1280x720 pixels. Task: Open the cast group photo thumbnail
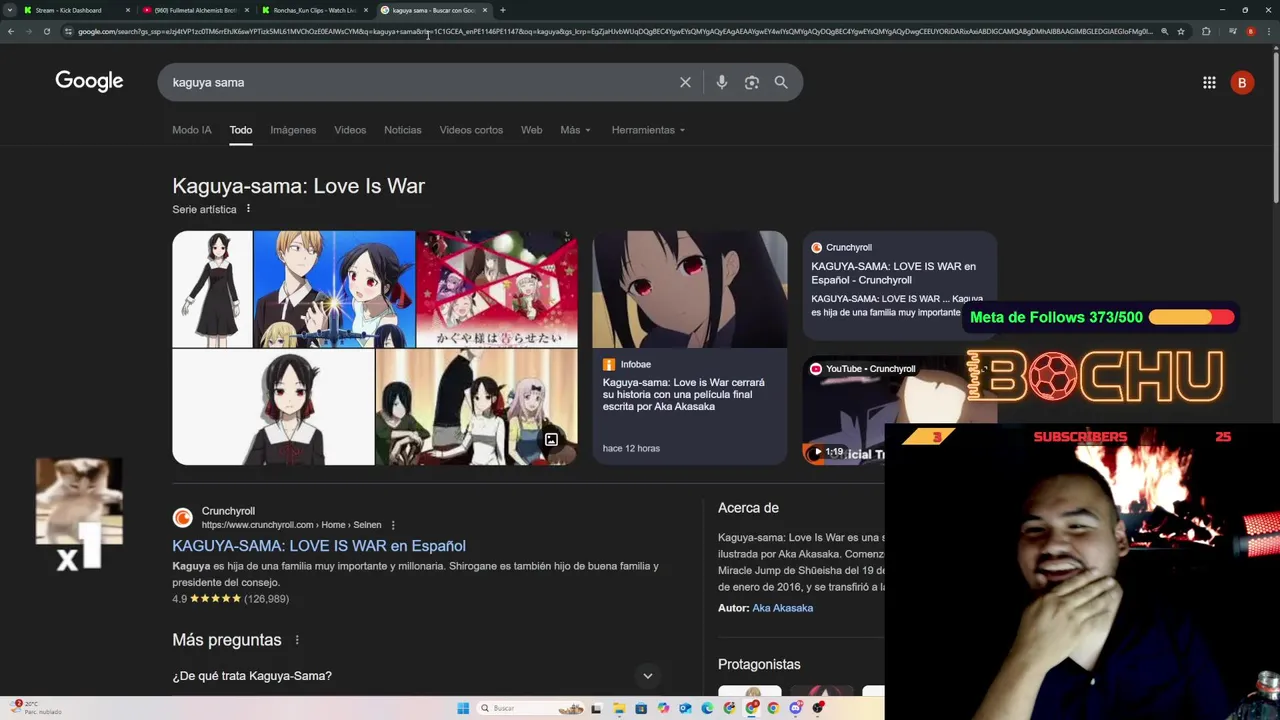click(x=476, y=407)
